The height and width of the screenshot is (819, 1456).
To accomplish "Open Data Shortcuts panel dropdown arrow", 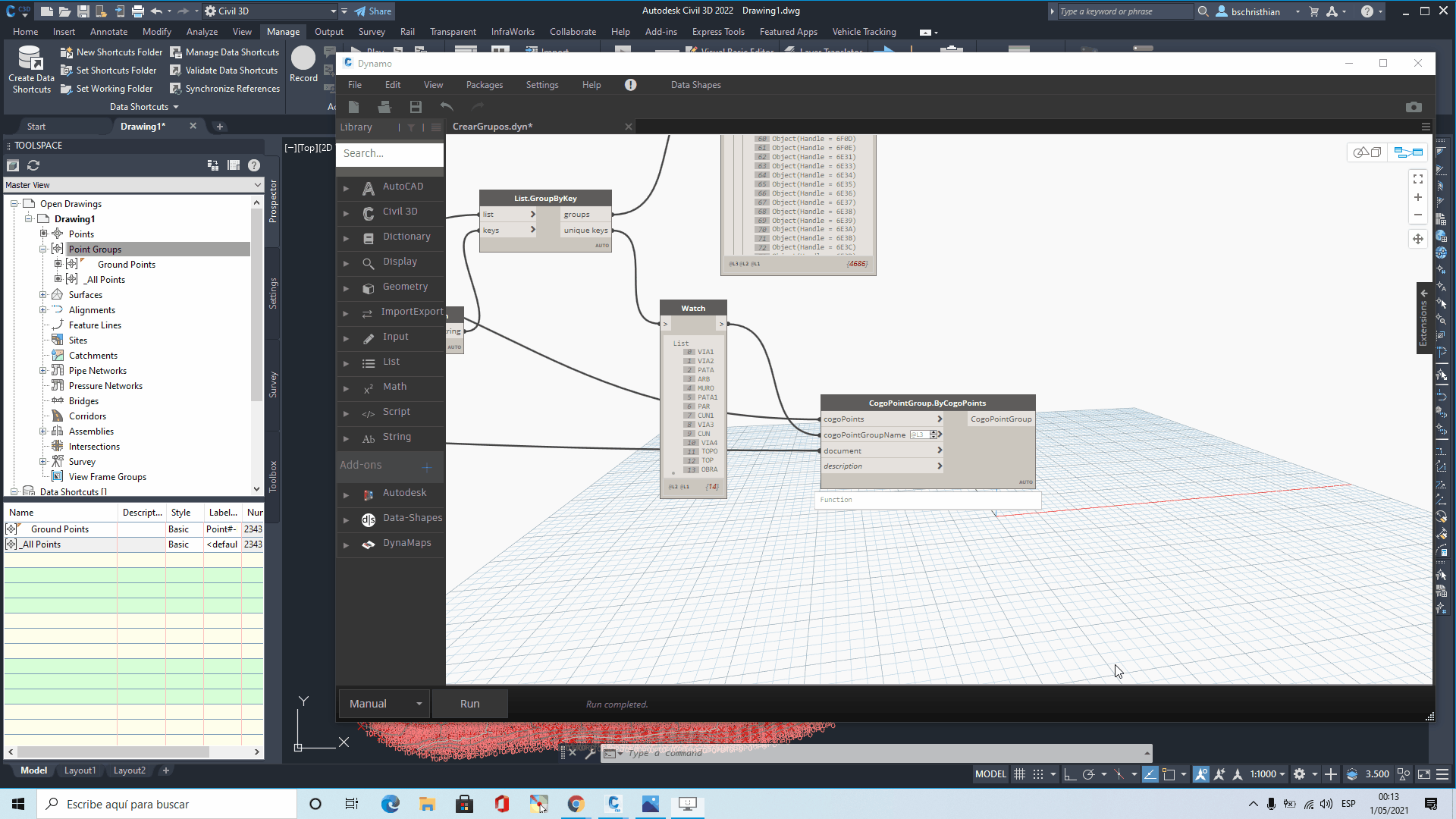I will point(176,107).
